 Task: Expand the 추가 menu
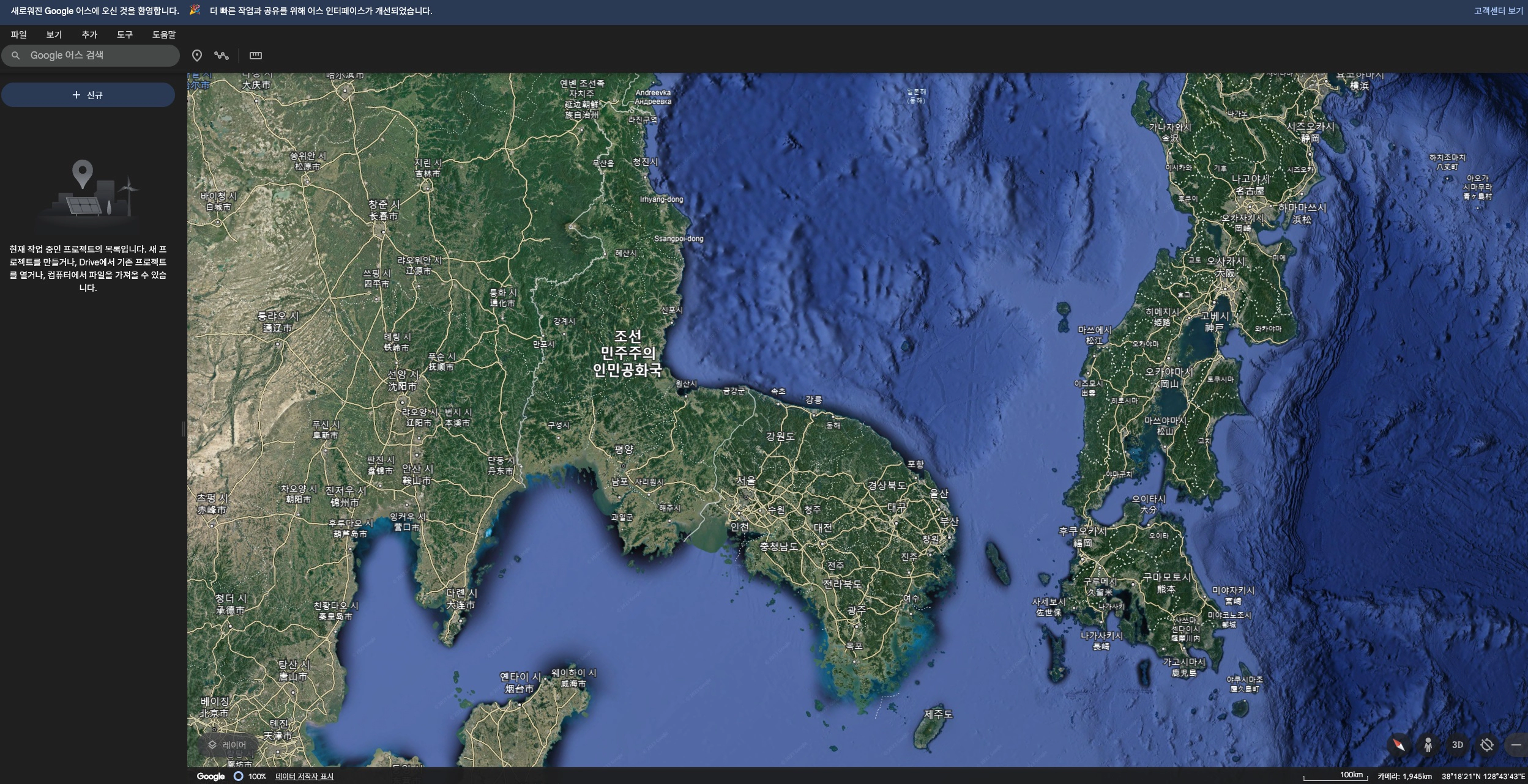point(89,35)
